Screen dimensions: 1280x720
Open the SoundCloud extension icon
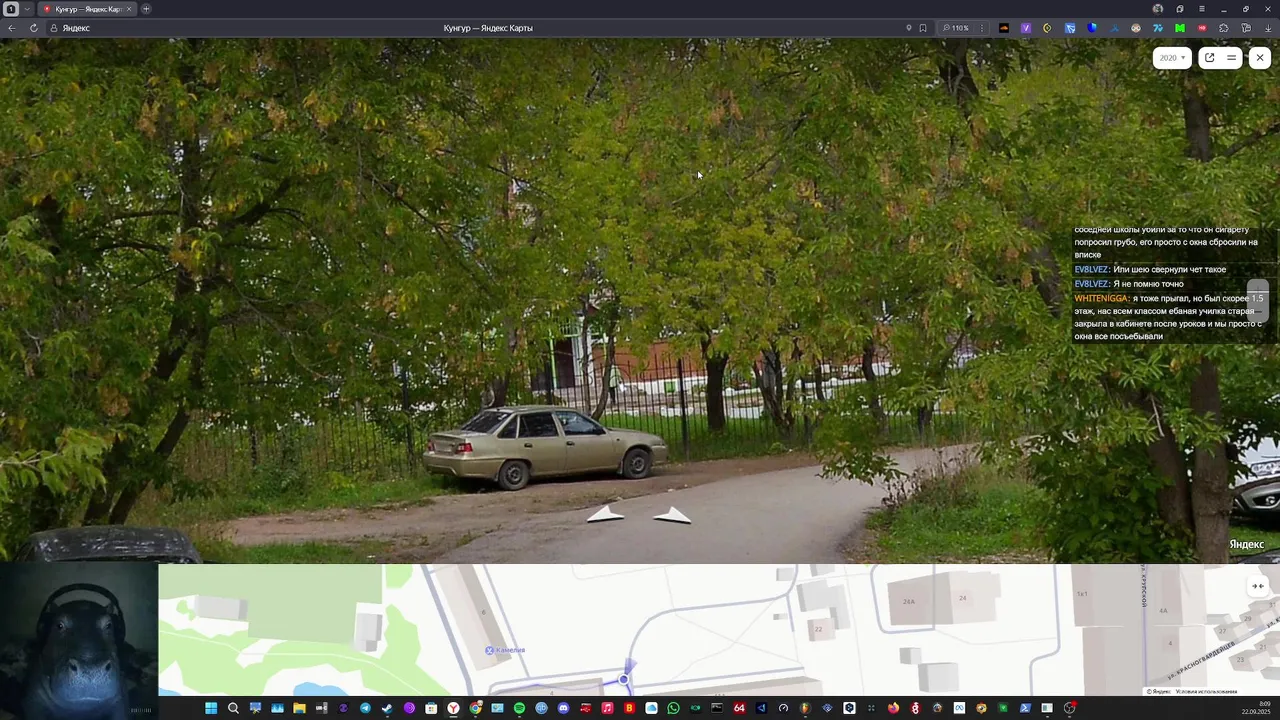(1004, 28)
